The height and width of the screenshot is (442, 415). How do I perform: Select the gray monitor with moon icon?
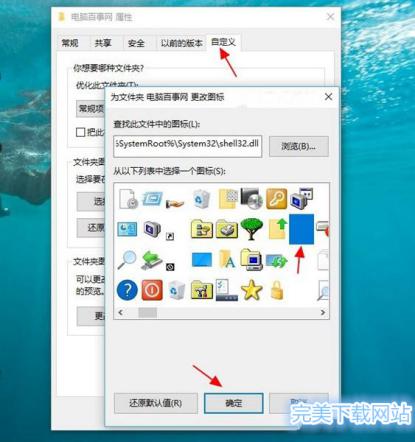coord(152,229)
